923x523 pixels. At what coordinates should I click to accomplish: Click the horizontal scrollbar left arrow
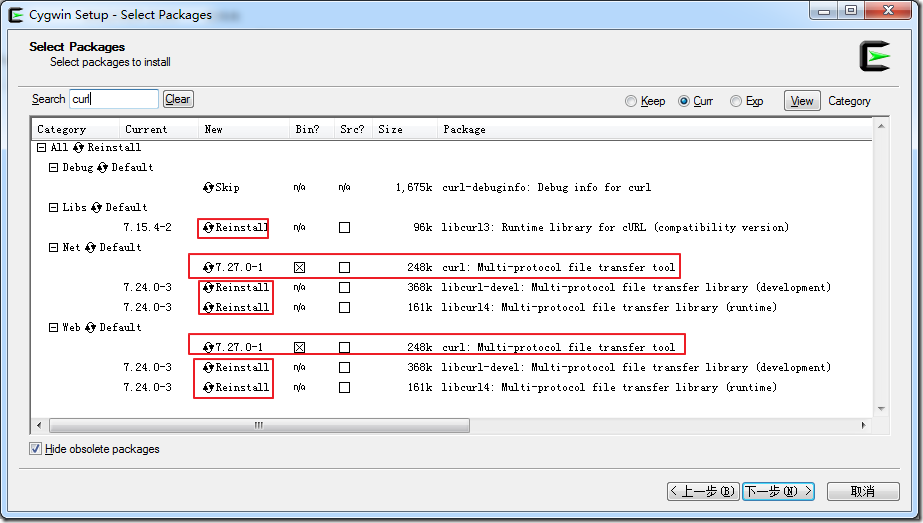point(39,425)
